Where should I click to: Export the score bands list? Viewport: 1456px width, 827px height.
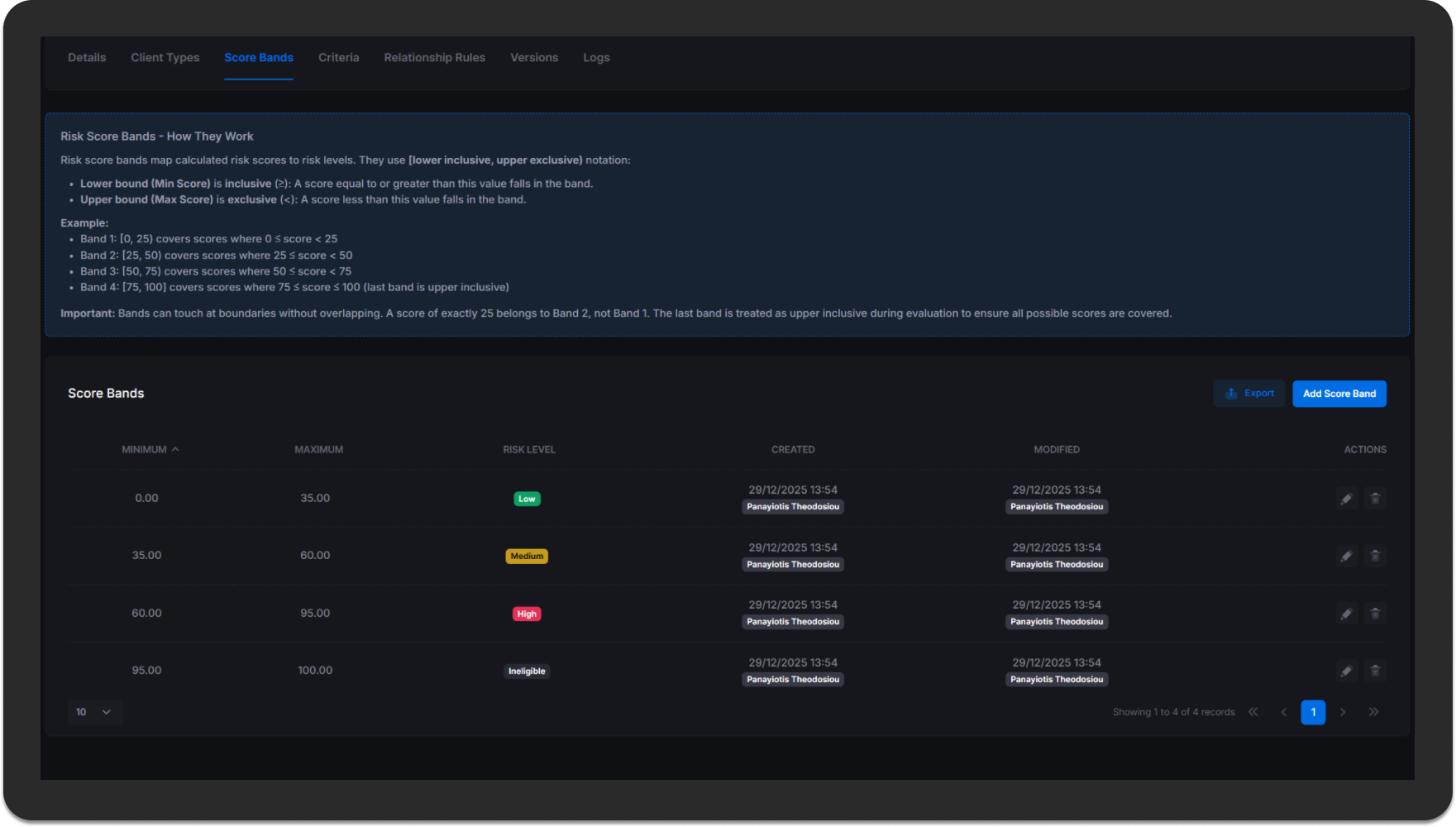pyautogui.click(x=1249, y=394)
